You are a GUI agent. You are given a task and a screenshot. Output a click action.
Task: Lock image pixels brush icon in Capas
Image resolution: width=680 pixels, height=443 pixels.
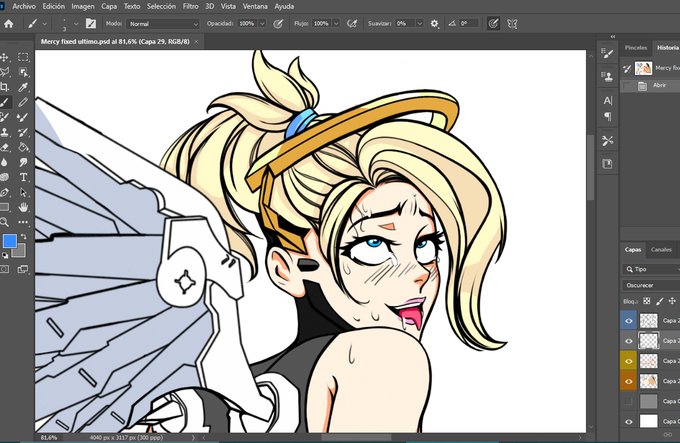659,301
